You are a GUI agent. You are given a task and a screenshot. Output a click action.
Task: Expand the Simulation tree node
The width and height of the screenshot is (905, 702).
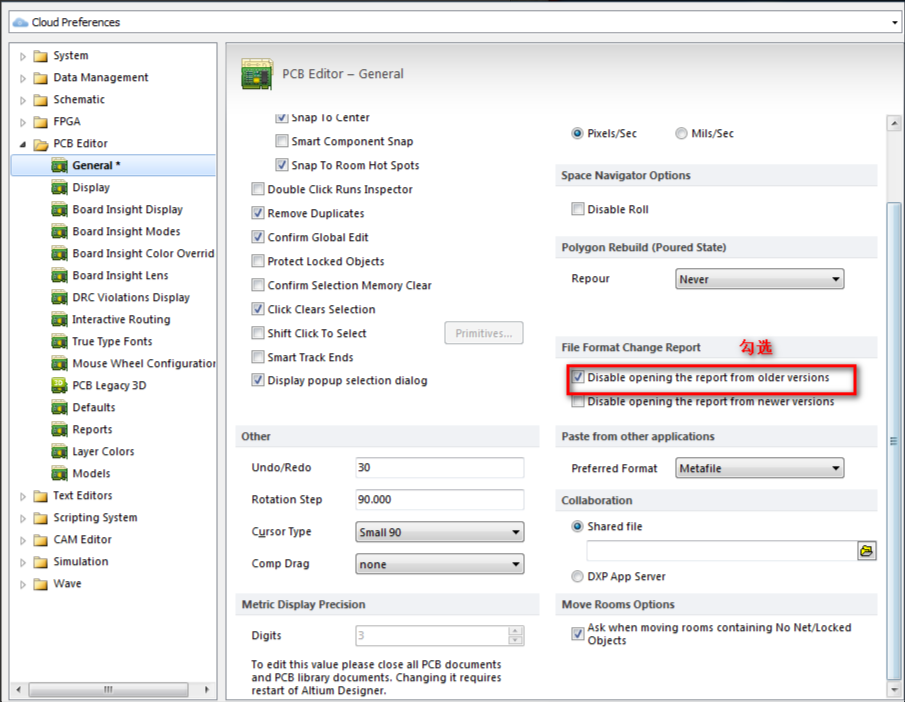pos(23,562)
